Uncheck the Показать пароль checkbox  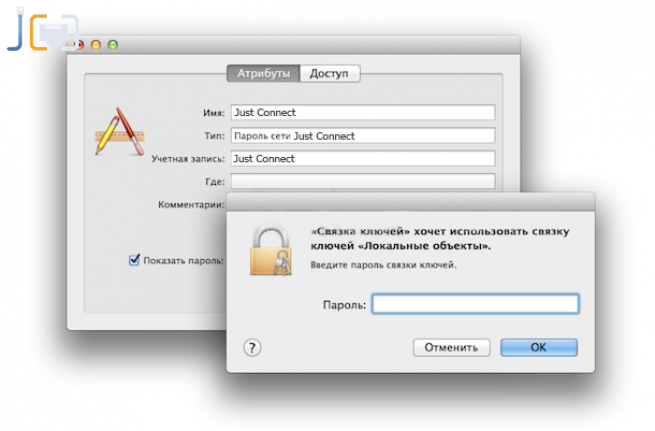point(134,260)
